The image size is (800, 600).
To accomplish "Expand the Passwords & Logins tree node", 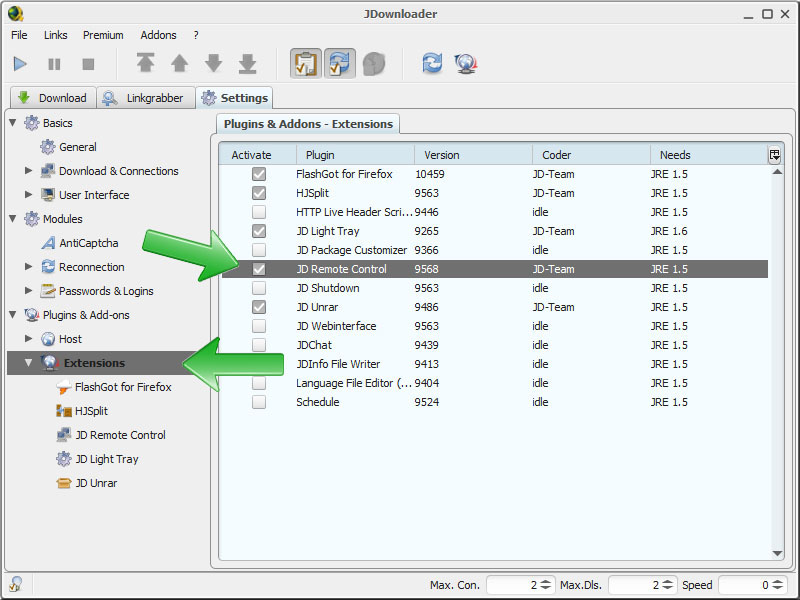I will tap(29, 291).
